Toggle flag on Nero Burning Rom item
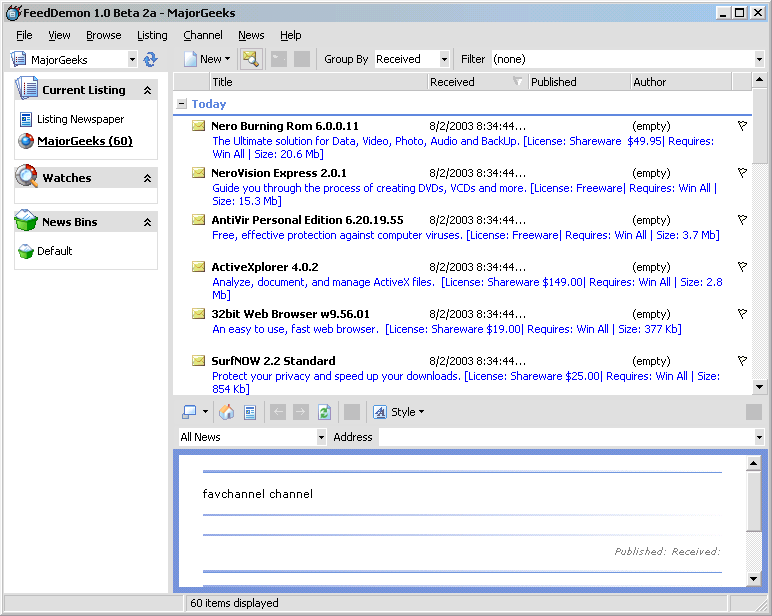772x616 pixels. tap(742, 126)
